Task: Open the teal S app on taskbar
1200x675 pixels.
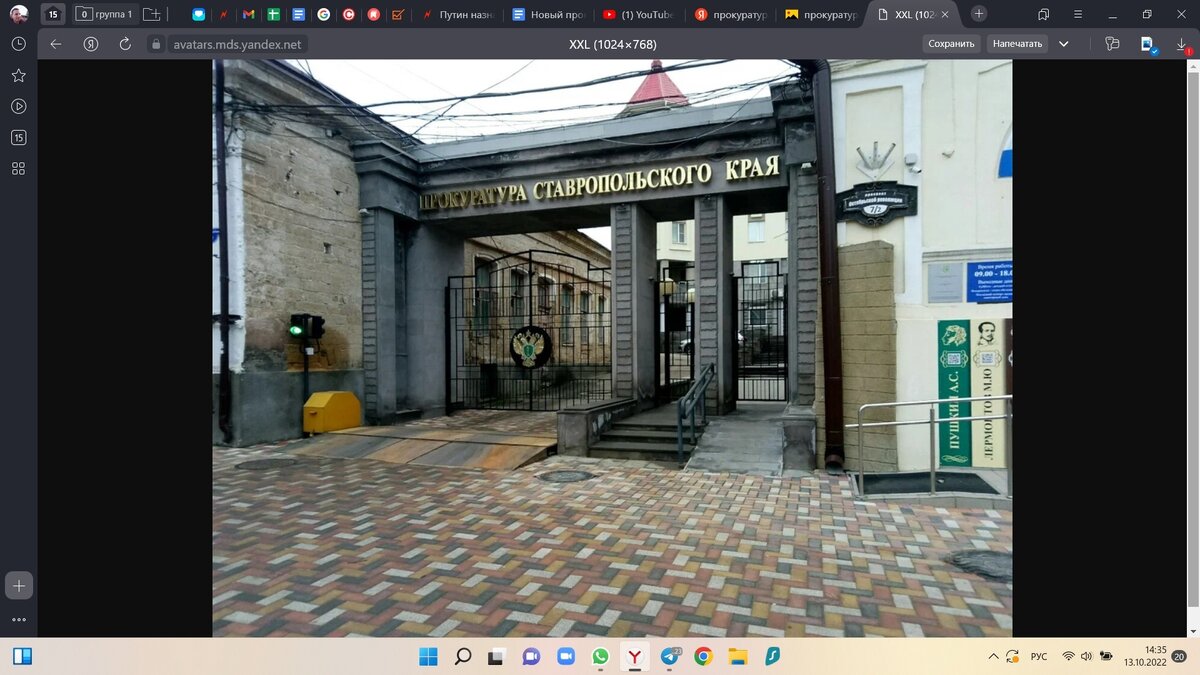Action: pos(773,656)
